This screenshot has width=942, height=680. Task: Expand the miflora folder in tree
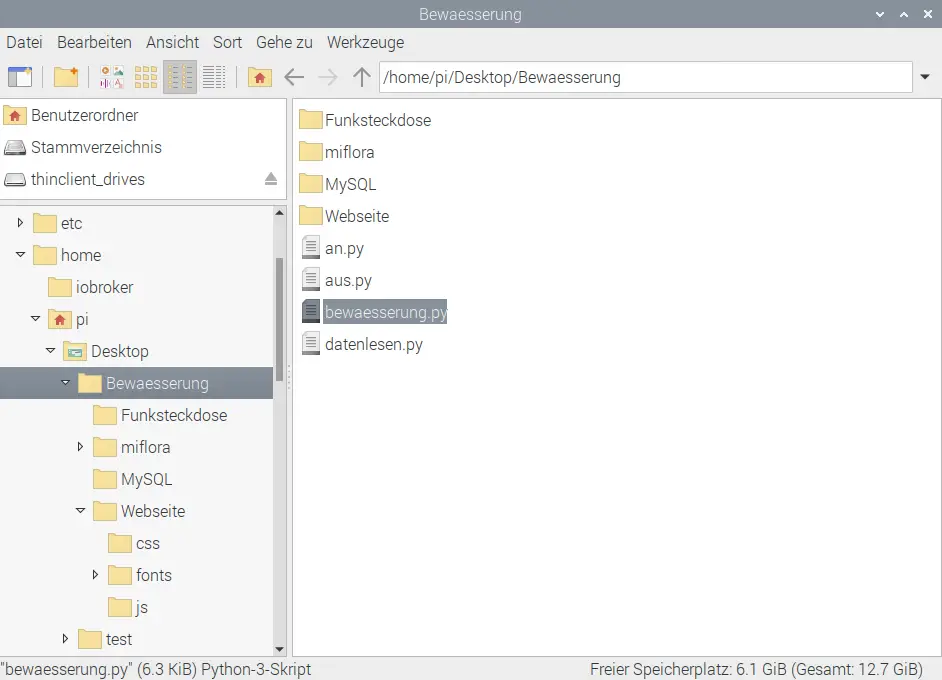[81, 447]
